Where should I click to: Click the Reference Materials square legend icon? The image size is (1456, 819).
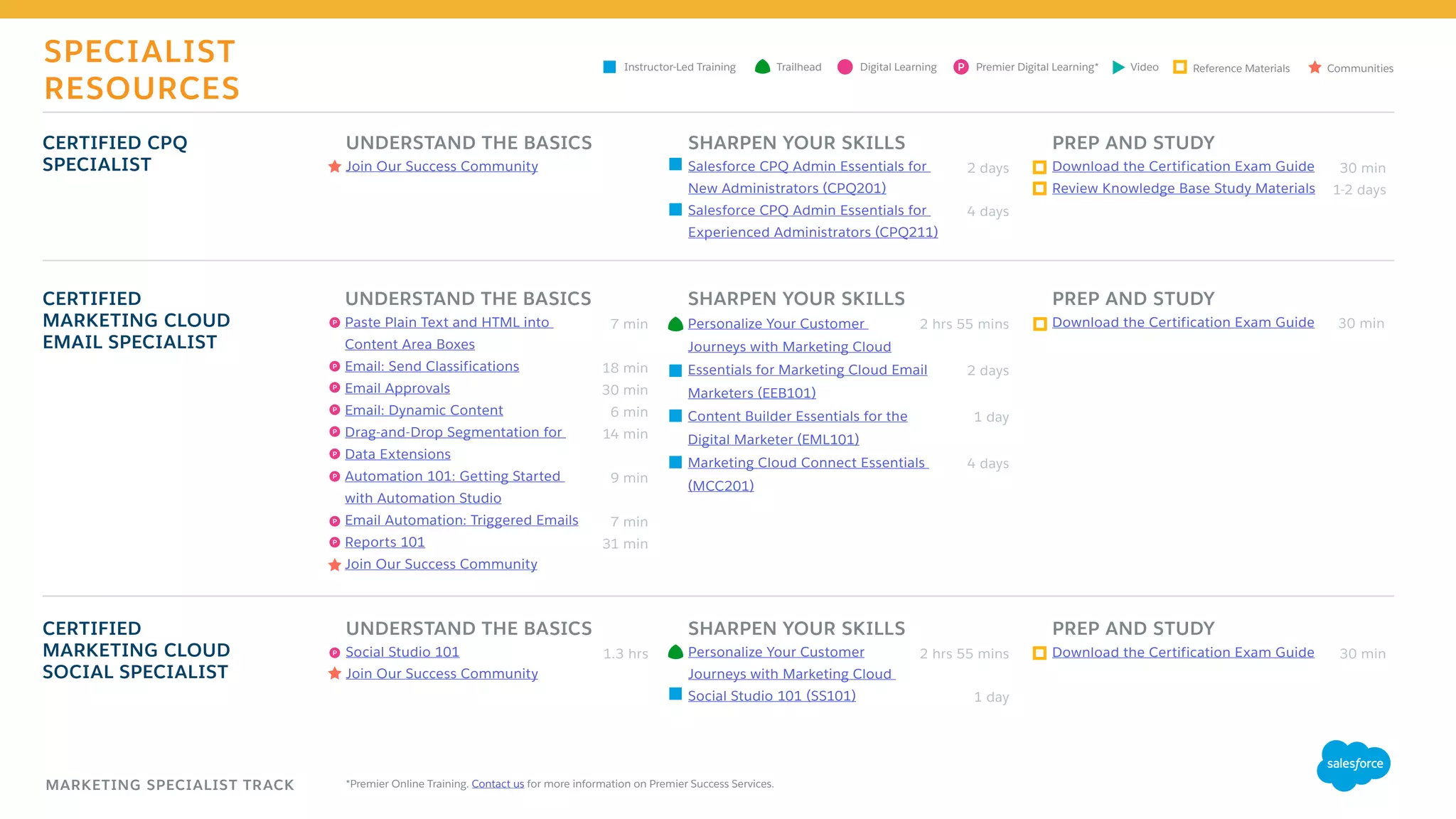point(1179,67)
